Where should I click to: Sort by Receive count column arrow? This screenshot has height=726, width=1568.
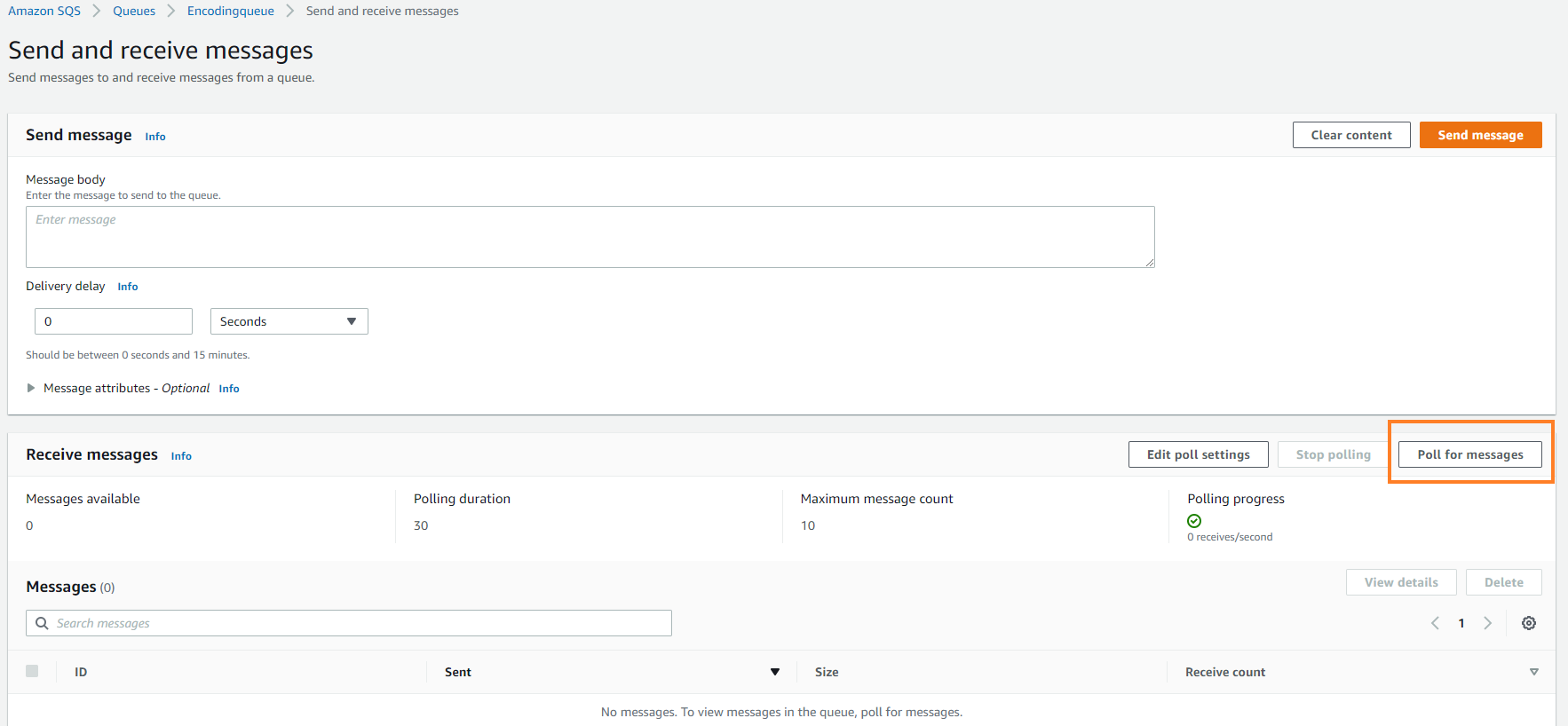pos(1533,672)
